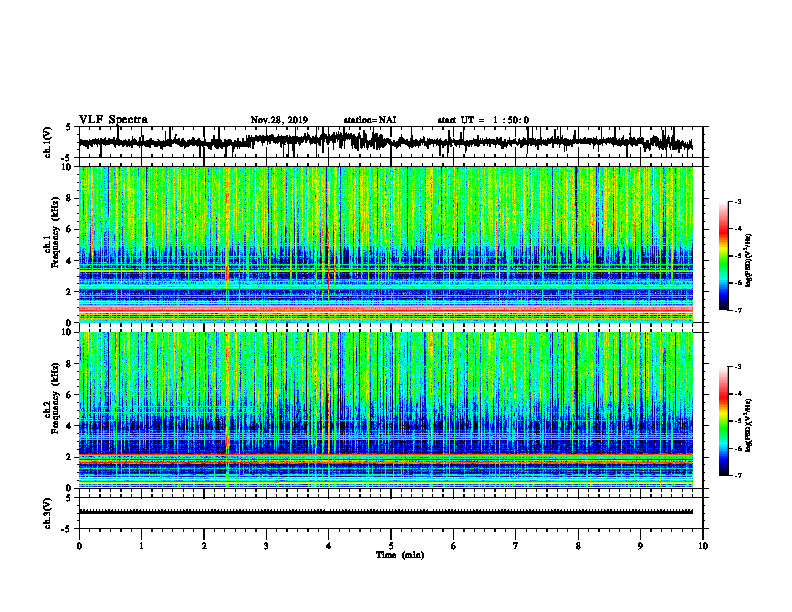Click the "4" kHz tick of ch.2 spectrogram
792x612 pixels.
(x=70, y=426)
